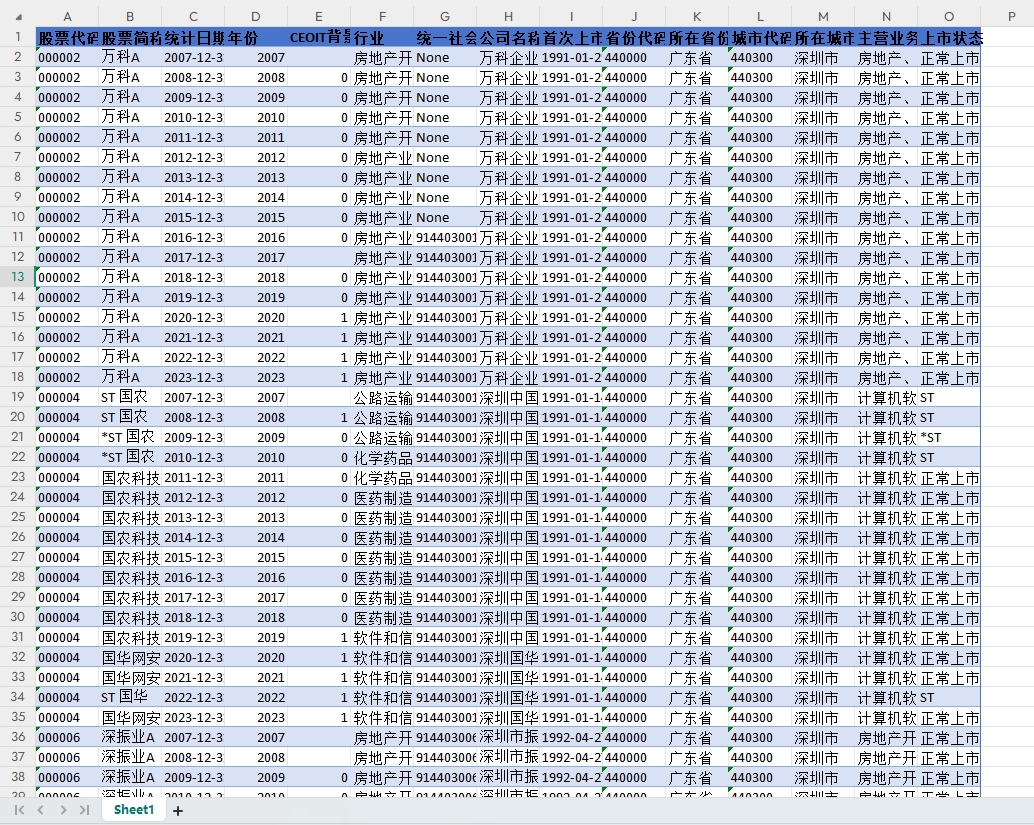Viewport: 1034px width, 825px height.
Task: Click 医药制造 cell in row 26
Action: coord(382,537)
